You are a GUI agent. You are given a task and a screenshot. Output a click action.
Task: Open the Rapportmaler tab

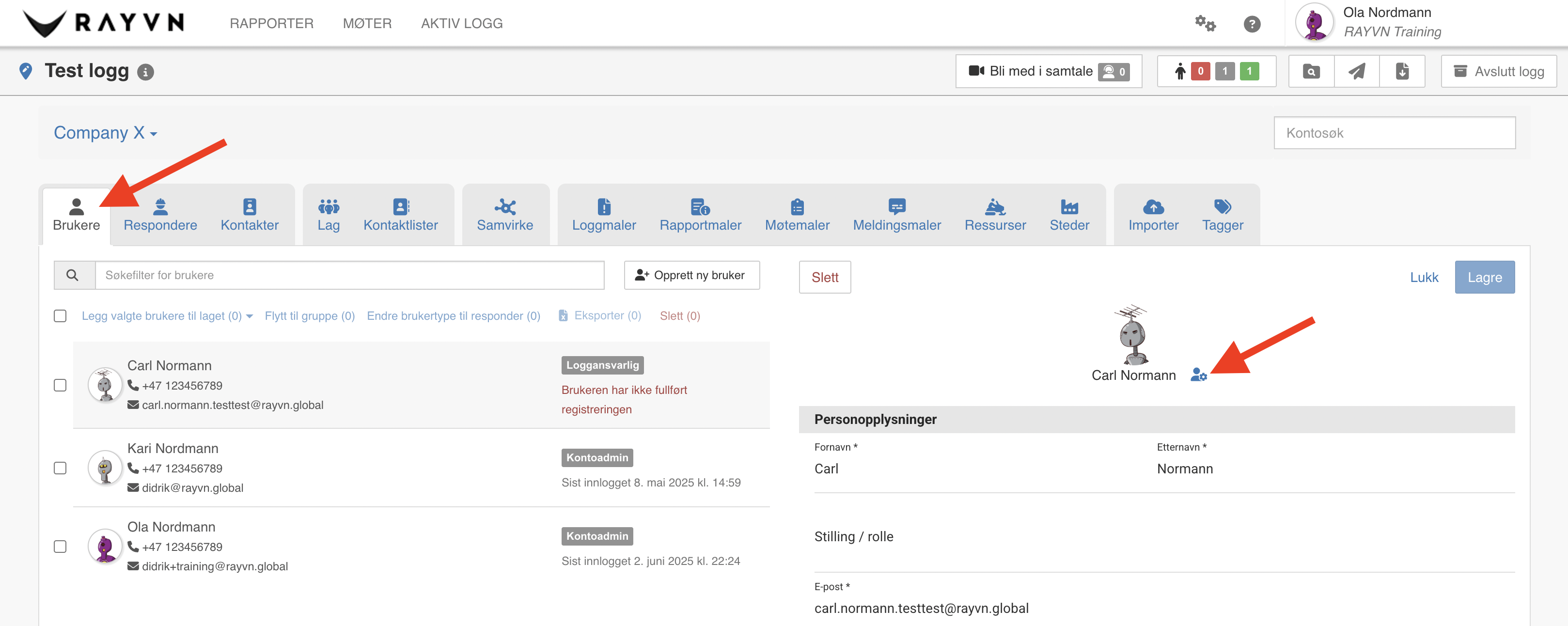point(700,215)
